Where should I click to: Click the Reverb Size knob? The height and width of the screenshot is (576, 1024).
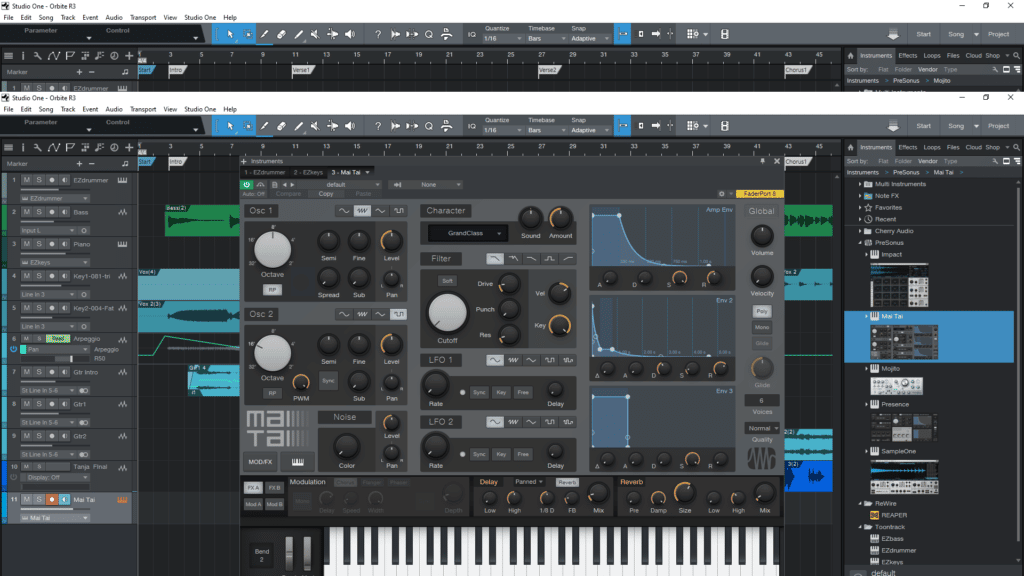(x=684, y=493)
